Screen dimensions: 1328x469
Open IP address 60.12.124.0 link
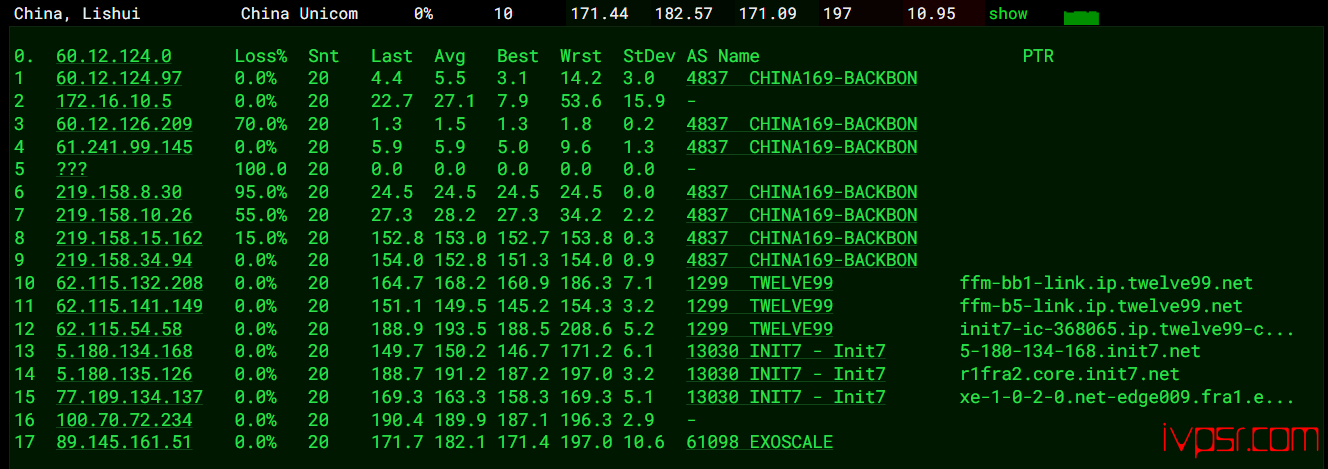pyautogui.click(x=113, y=56)
